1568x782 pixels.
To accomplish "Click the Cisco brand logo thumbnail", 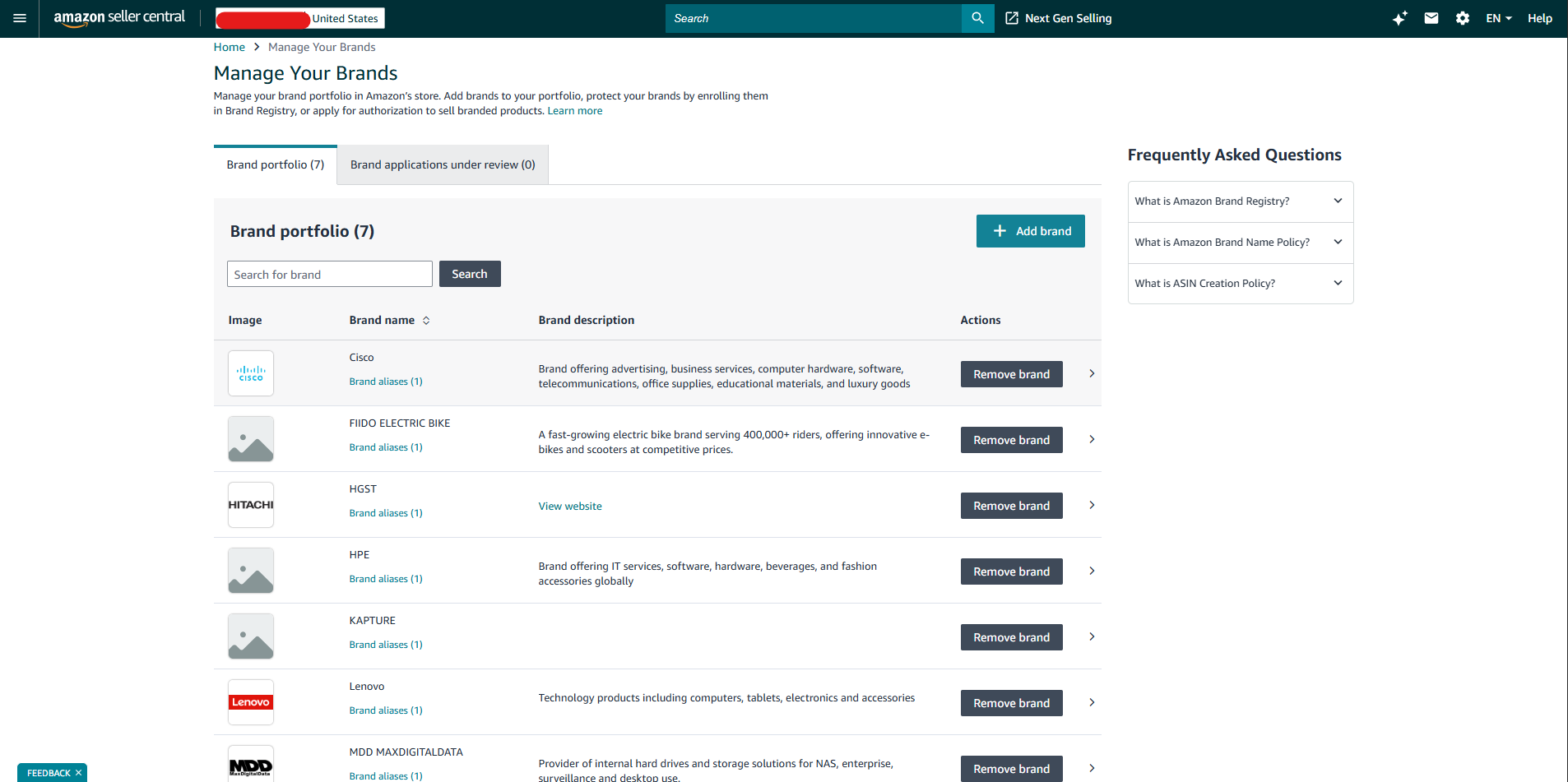I will pyautogui.click(x=251, y=373).
